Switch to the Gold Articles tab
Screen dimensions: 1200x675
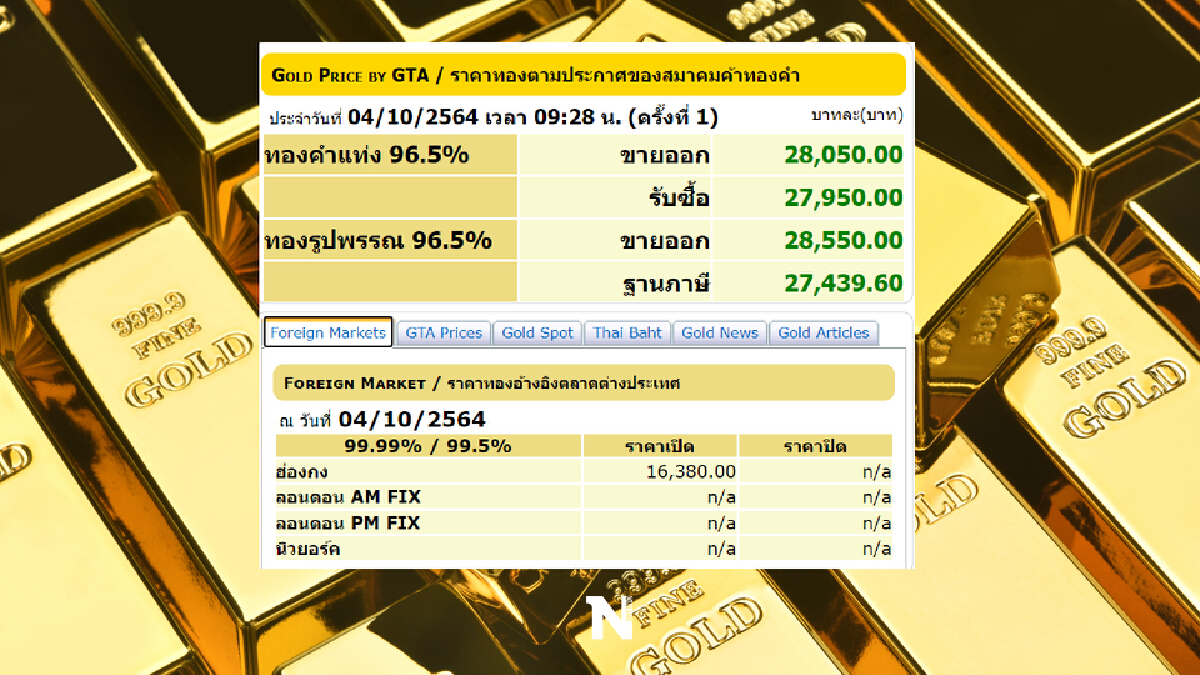click(824, 333)
